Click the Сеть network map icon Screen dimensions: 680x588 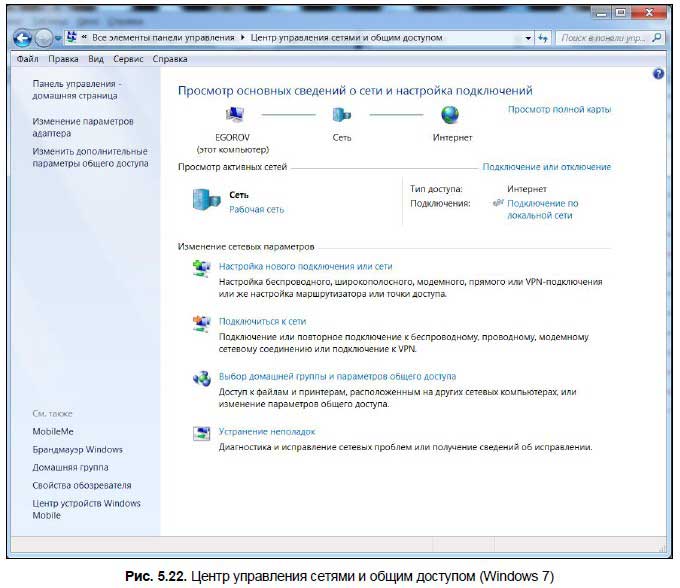pyautogui.click(x=342, y=115)
